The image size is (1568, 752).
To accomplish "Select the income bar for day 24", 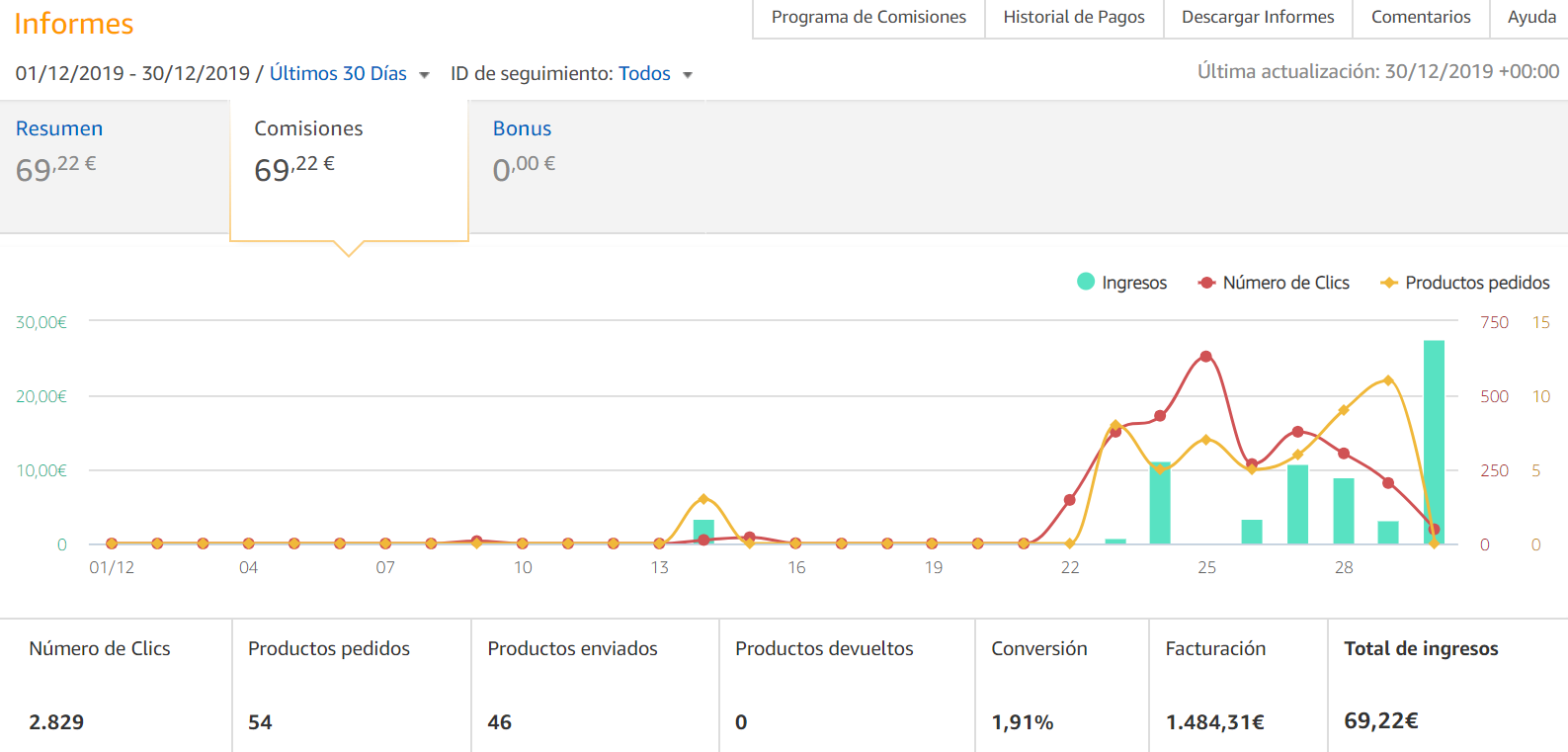I will 1160,503.
